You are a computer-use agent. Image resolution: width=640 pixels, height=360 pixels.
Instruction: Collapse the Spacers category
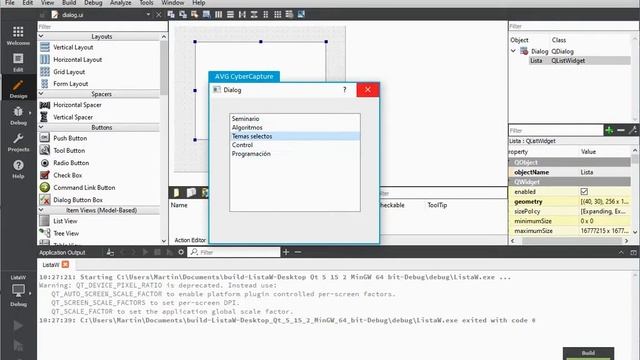coord(41,94)
